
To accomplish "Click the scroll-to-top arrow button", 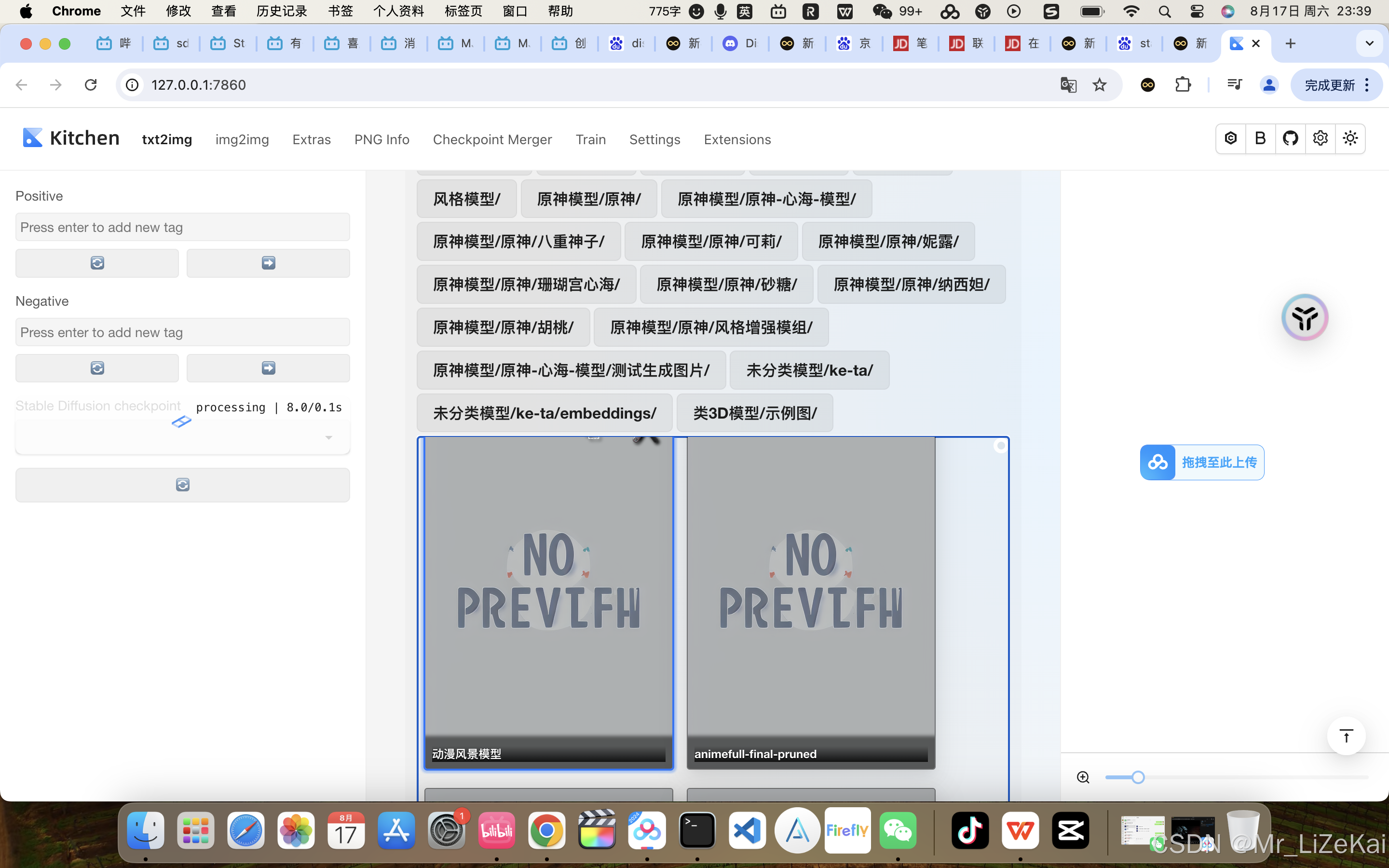I will (x=1346, y=736).
